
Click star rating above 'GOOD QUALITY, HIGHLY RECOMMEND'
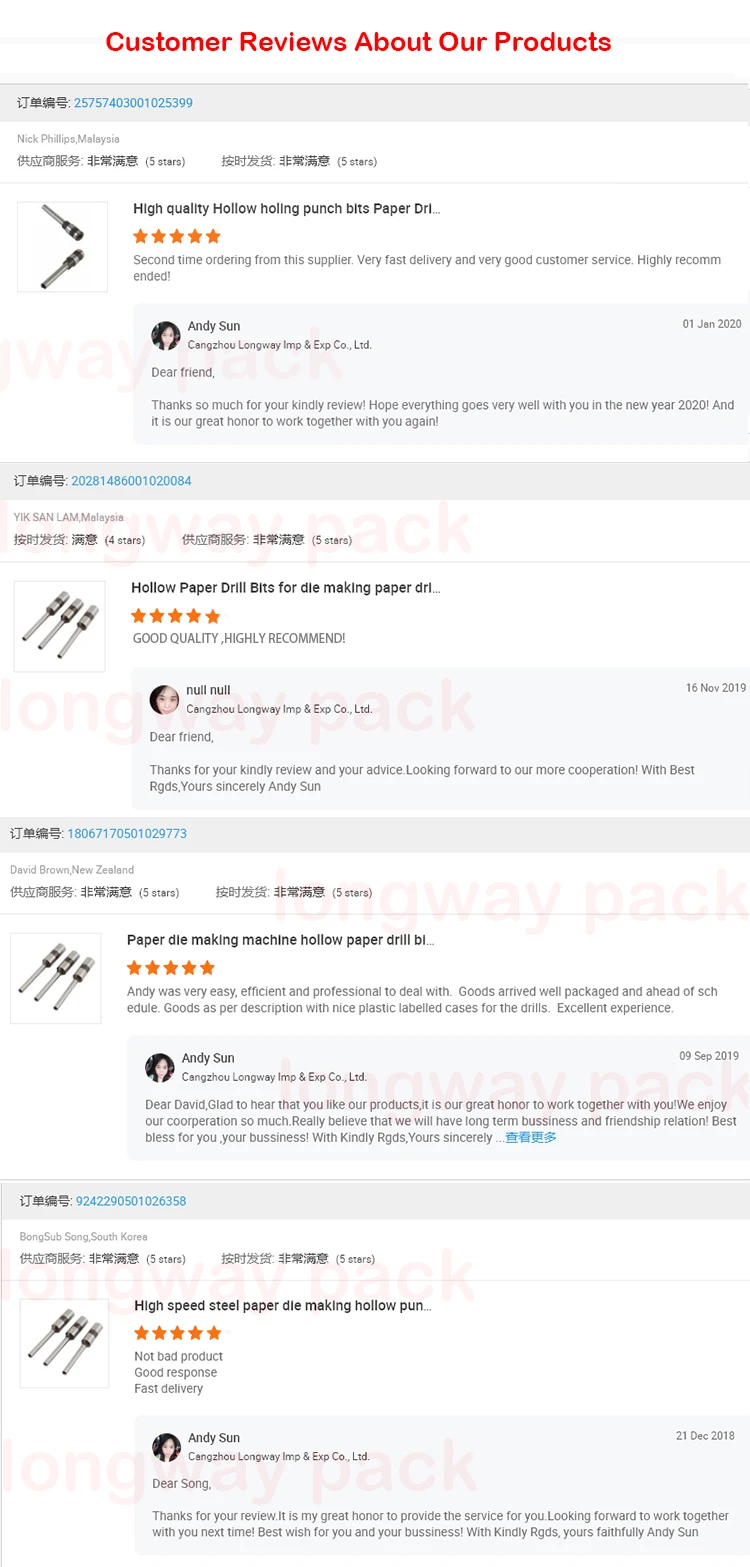point(175,616)
